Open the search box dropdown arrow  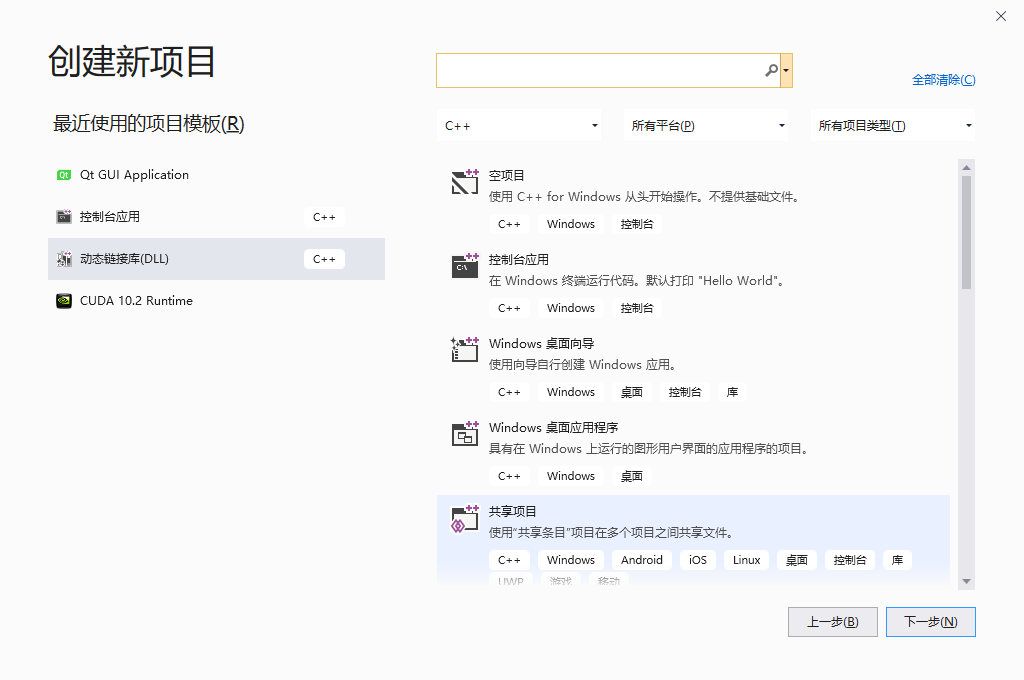tap(787, 70)
